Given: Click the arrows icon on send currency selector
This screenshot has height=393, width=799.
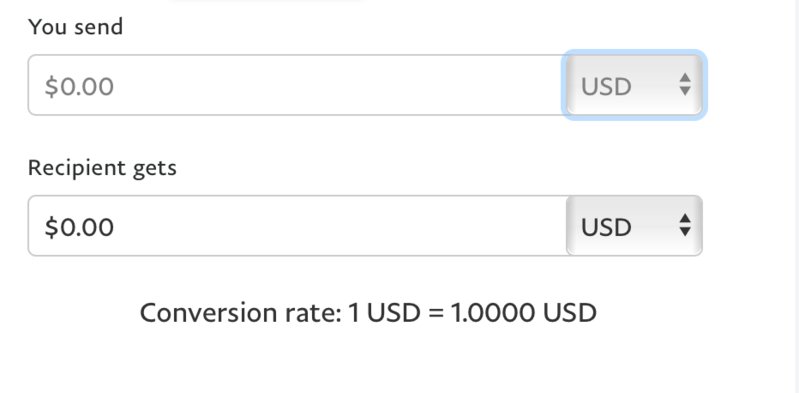Looking at the screenshot, I should pyautogui.click(x=685, y=85).
